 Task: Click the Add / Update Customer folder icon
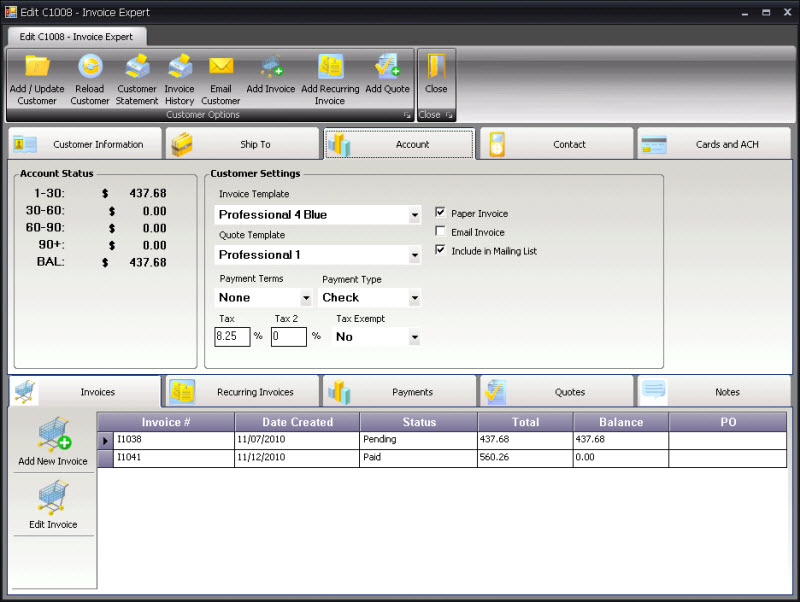coord(37,67)
